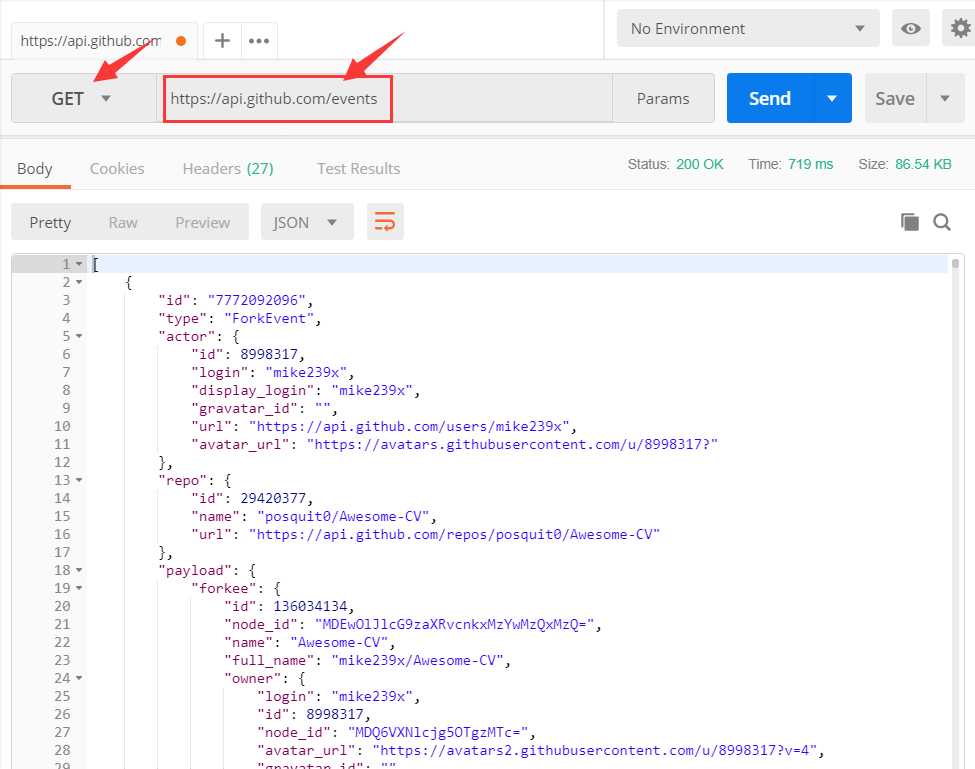Collapse "actor" object at line 5
975x769 pixels.
point(79,336)
